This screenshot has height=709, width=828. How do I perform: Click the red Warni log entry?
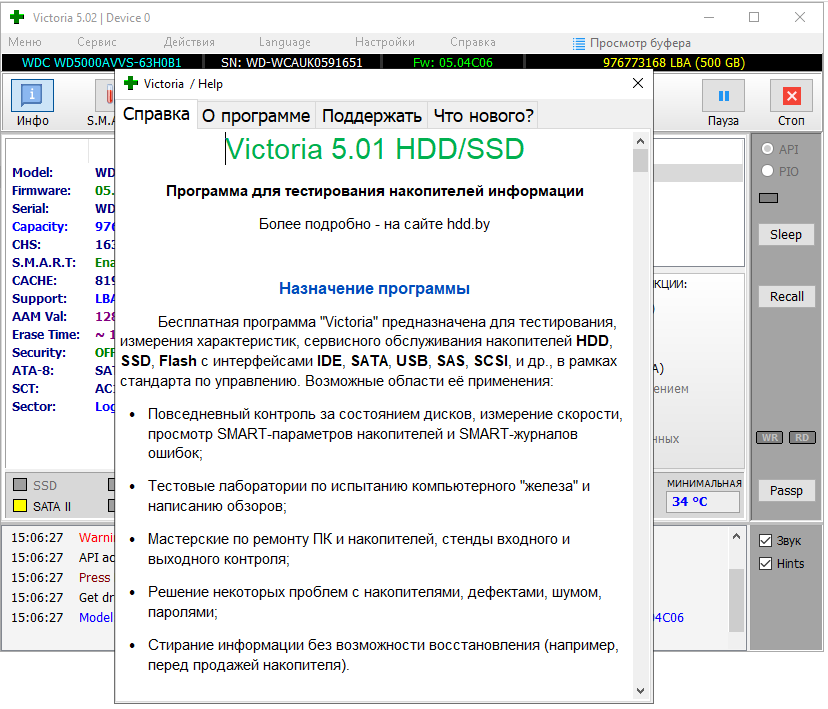(97, 537)
